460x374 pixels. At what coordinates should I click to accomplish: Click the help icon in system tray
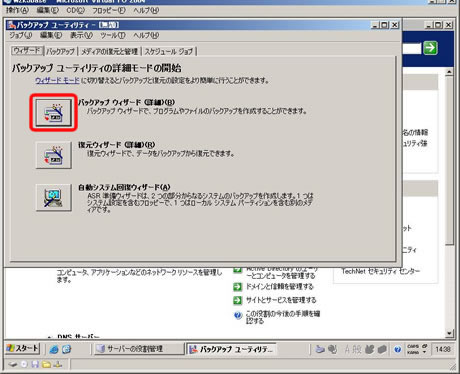point(397,349)
